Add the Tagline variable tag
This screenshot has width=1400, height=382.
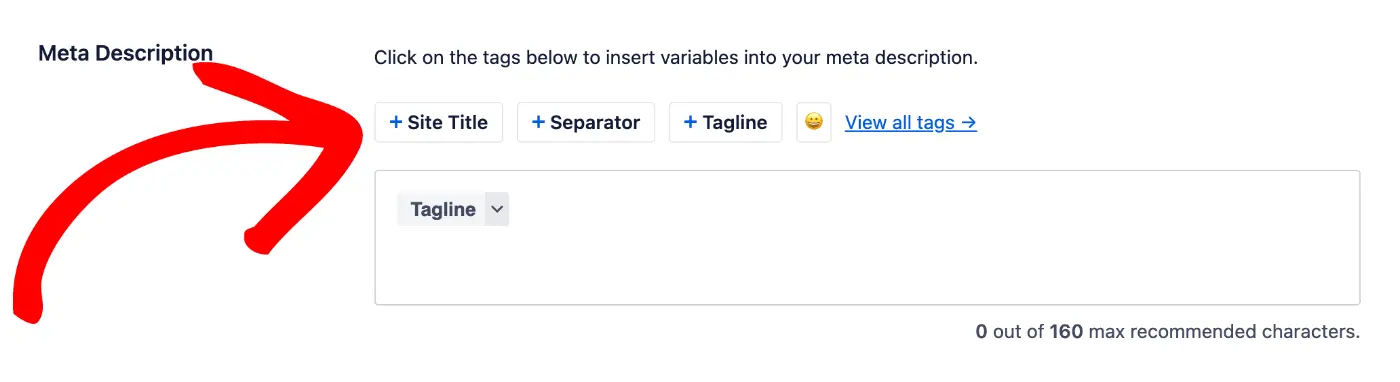click(726, 122)
